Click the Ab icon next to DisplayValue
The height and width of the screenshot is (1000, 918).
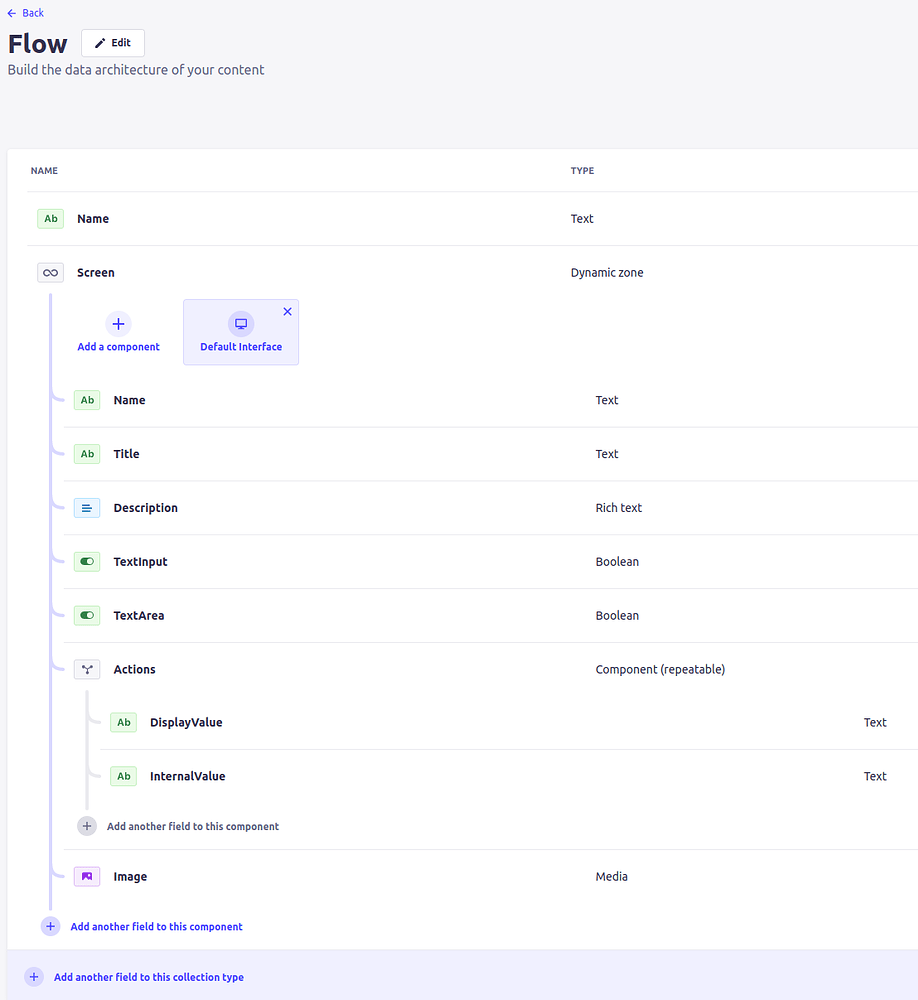coord(123,722)
